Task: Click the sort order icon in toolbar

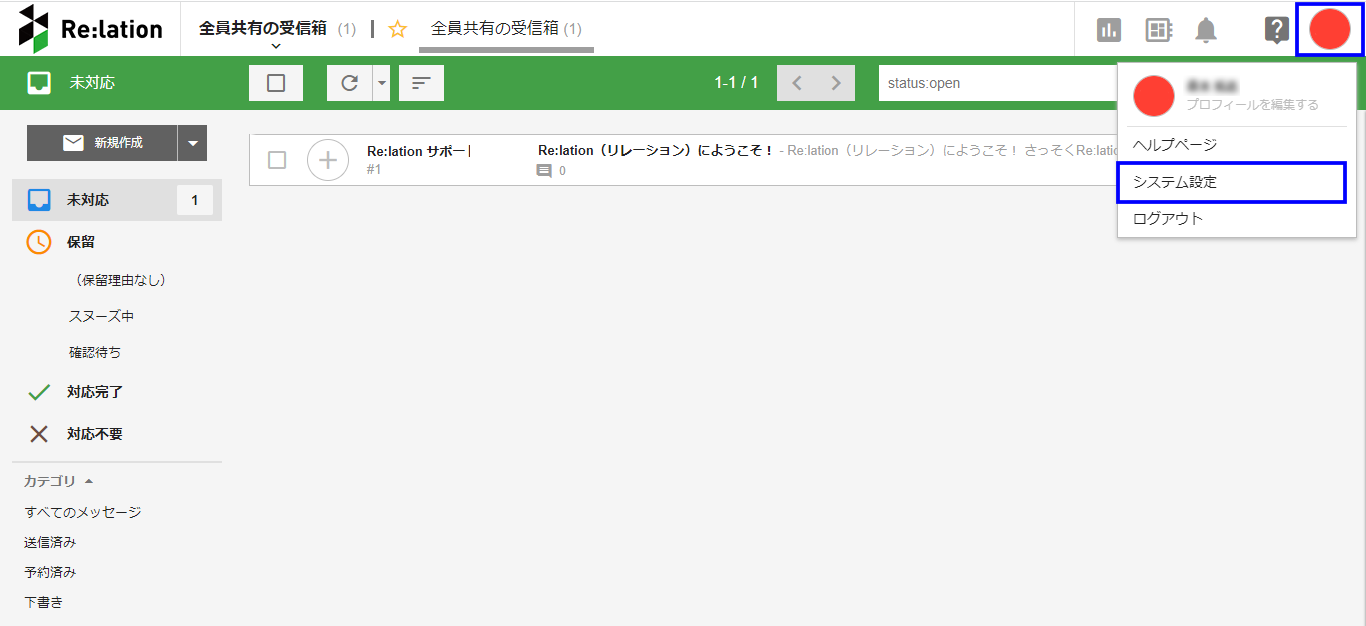Action: pyautogui.click(x=421, y=83)
